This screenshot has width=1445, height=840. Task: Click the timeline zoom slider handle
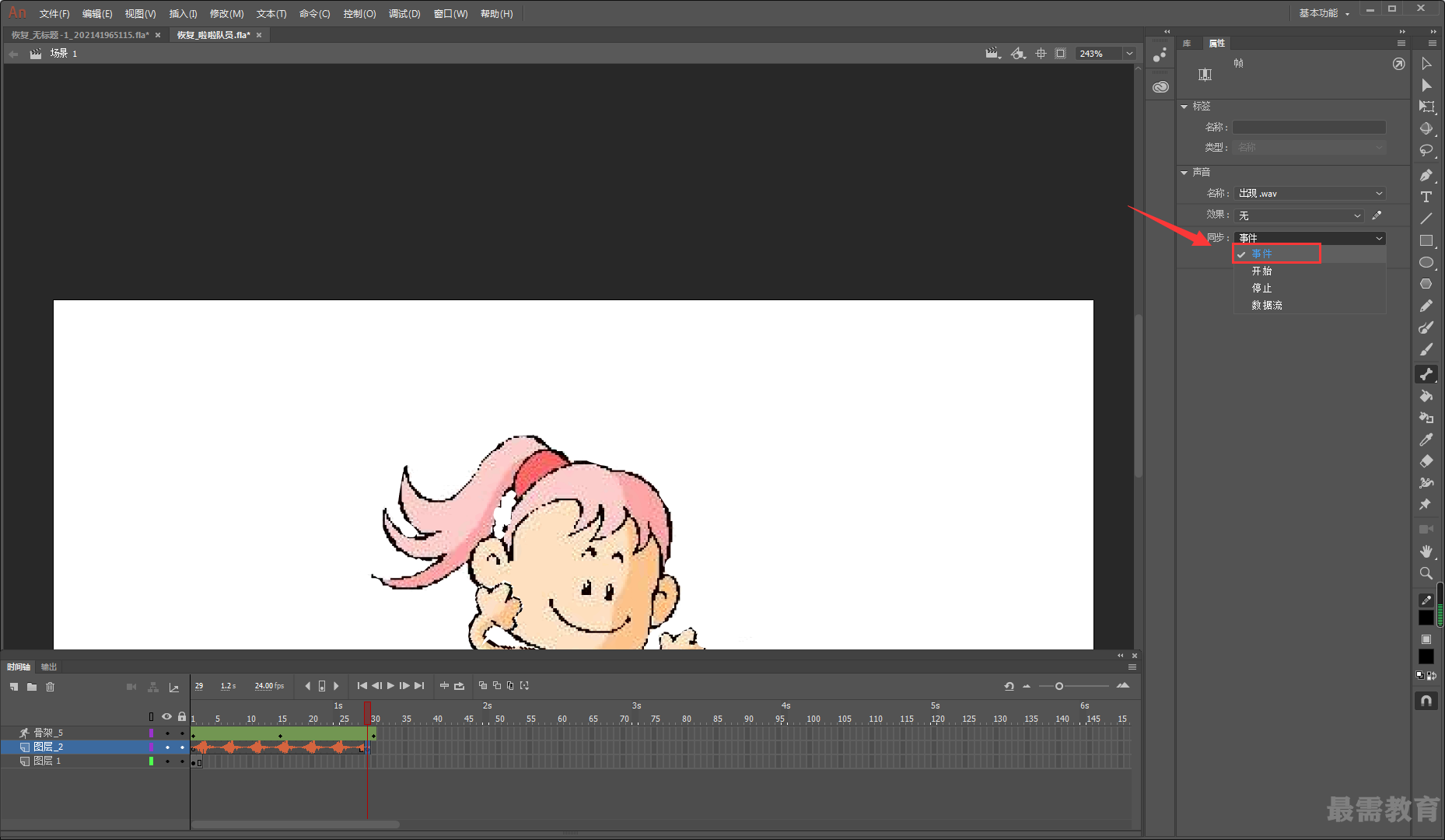(1058, 686)
